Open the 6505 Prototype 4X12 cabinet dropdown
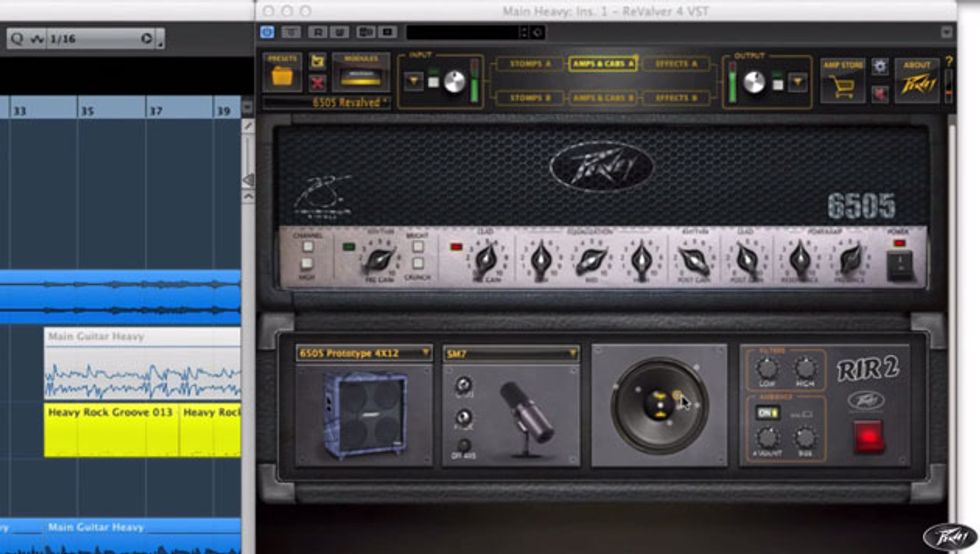Viewport: 980px width, 554px height. click(x=364, y=353)
